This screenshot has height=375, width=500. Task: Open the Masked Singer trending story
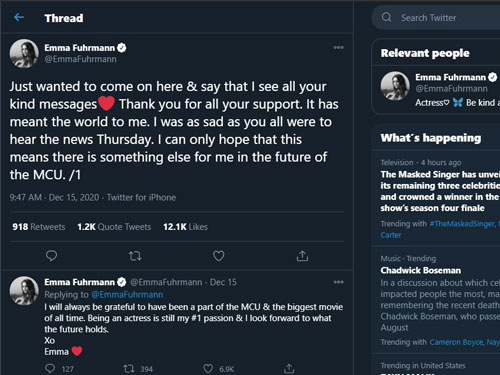point(439,191)
